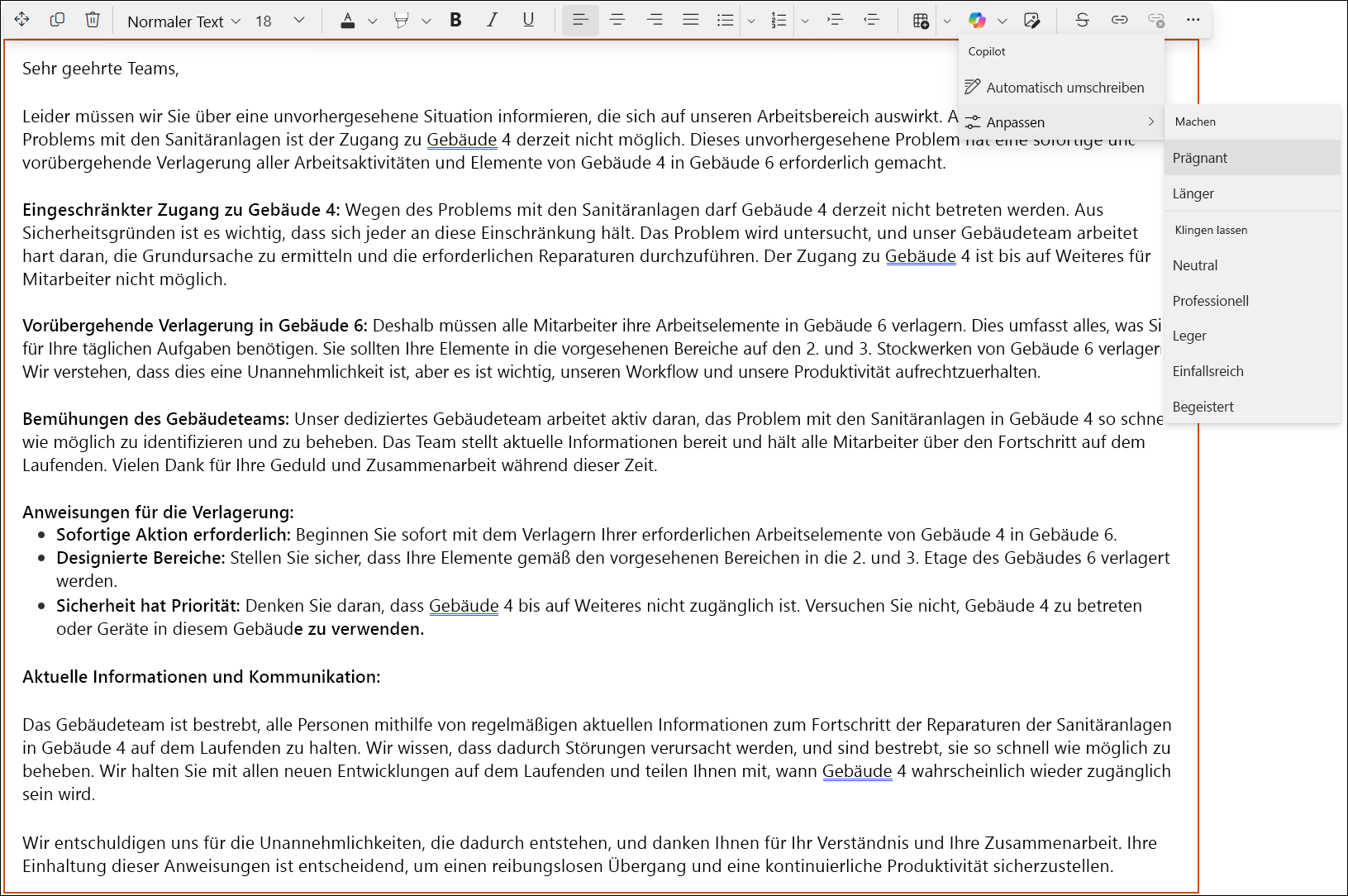Center align the text
The width and height of the screenshot is (1348, 896).
pos(617,20)
